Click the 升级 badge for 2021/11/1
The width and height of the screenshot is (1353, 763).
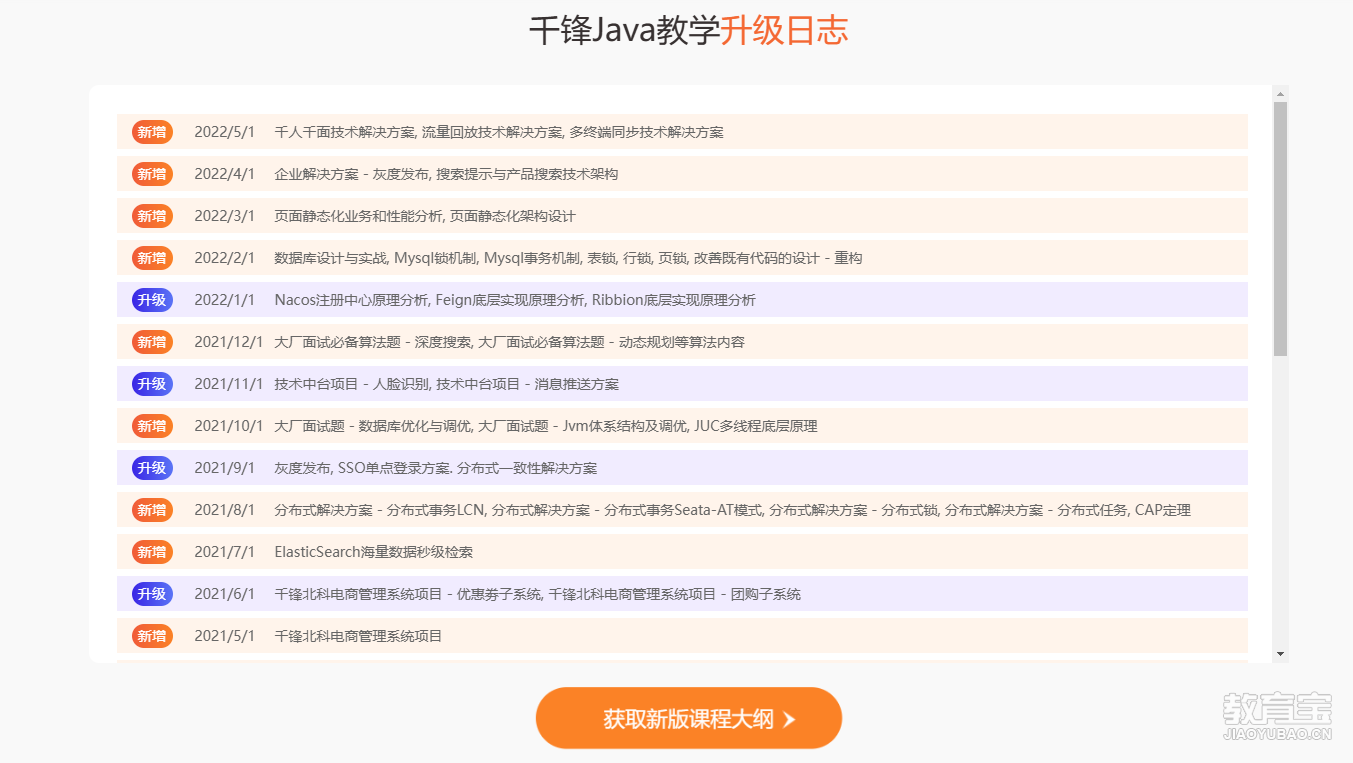pyautogui.click(x=152, y=384)
